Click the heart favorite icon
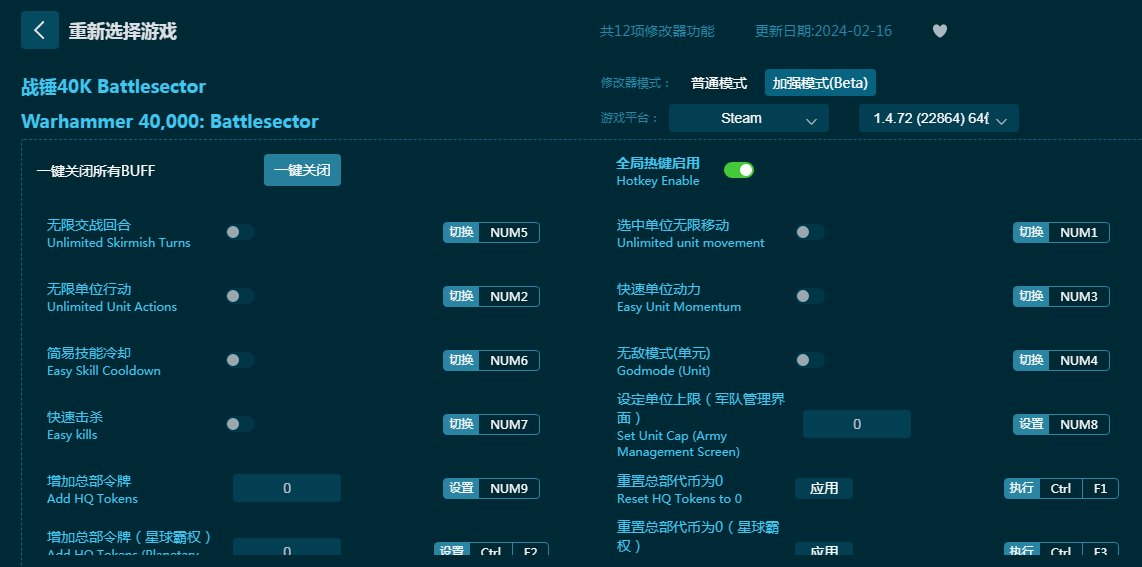 (x=940, y=31)
